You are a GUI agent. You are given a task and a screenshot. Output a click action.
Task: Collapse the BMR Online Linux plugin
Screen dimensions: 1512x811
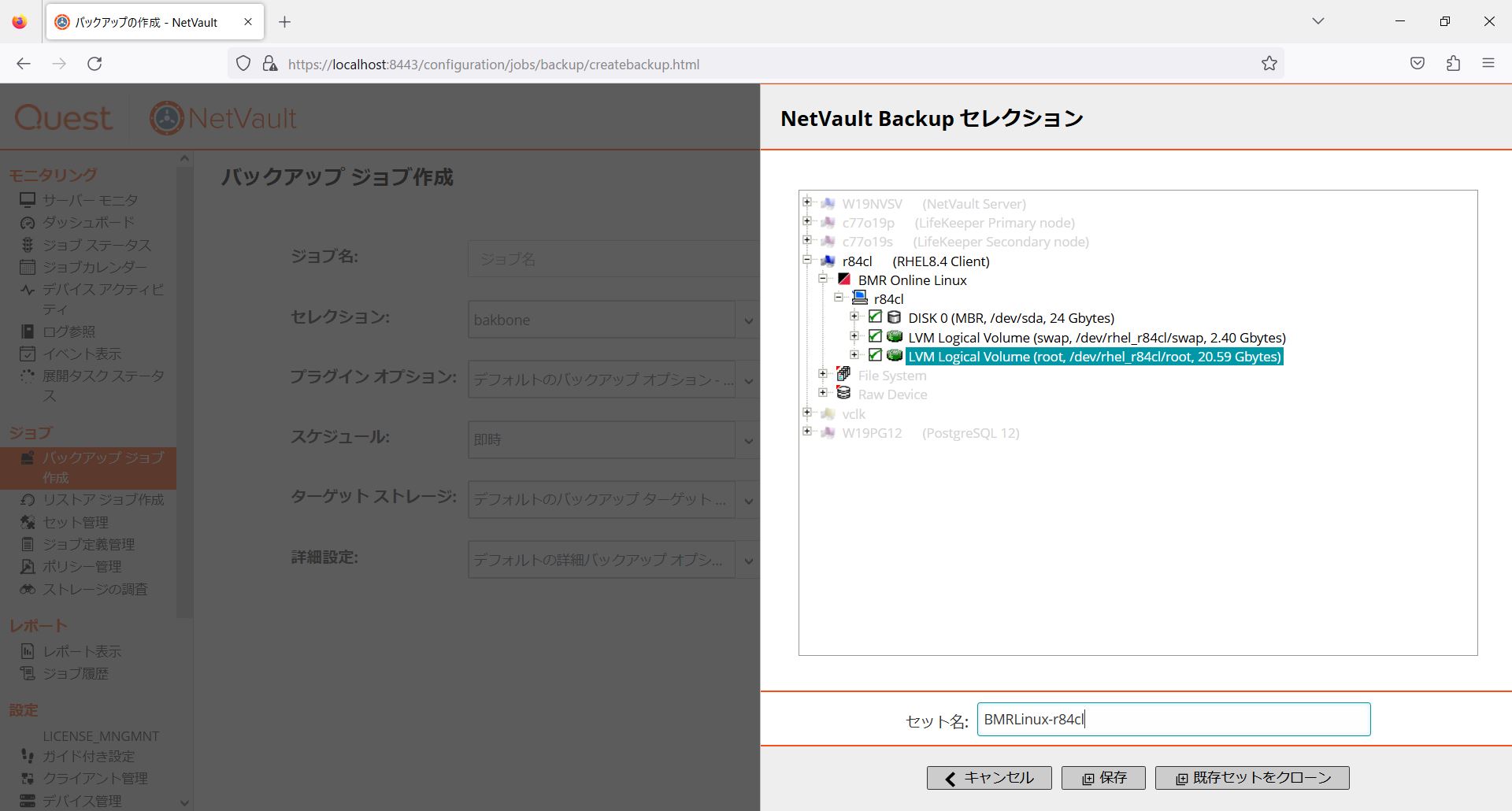click(x=823, y=279)
